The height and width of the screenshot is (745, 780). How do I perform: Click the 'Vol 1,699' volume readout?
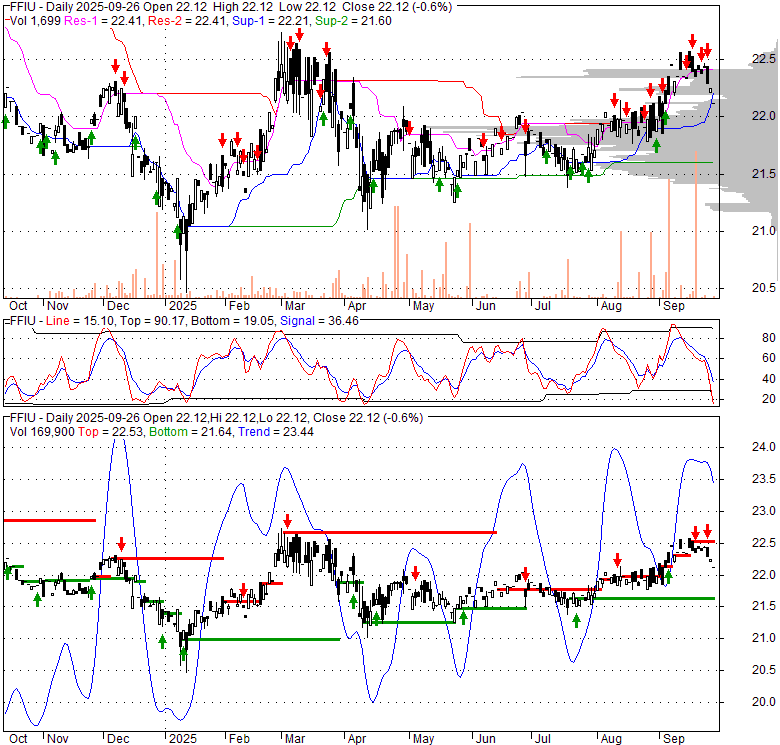(35, 21)
